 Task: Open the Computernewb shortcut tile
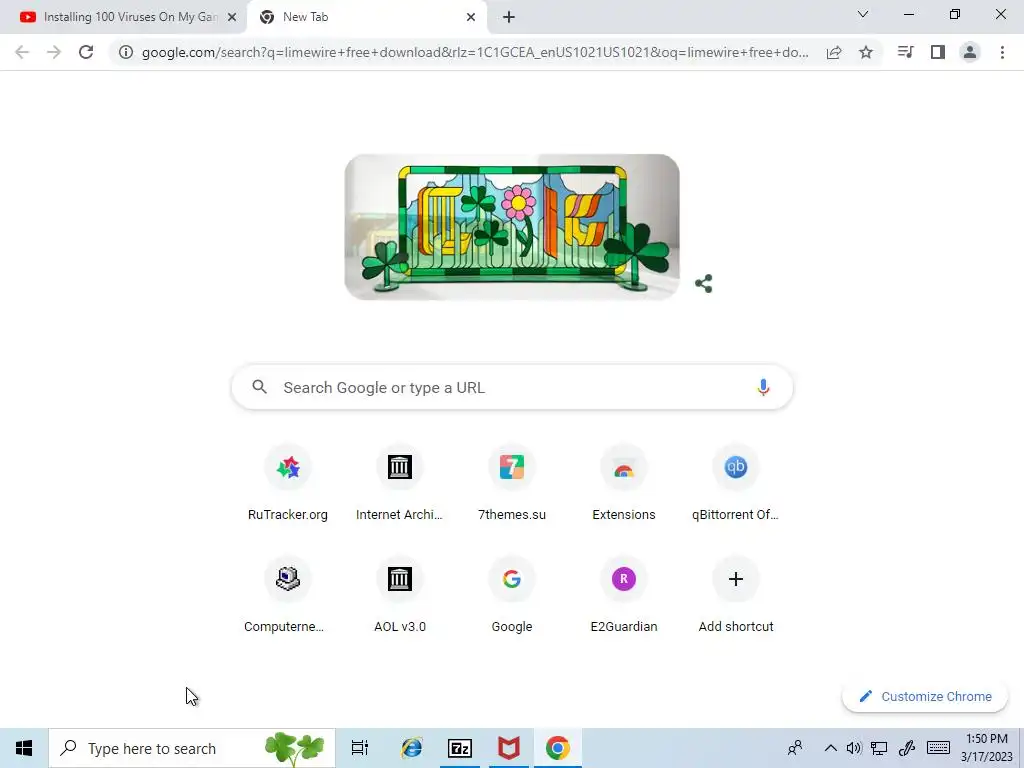tap(288, 595)
